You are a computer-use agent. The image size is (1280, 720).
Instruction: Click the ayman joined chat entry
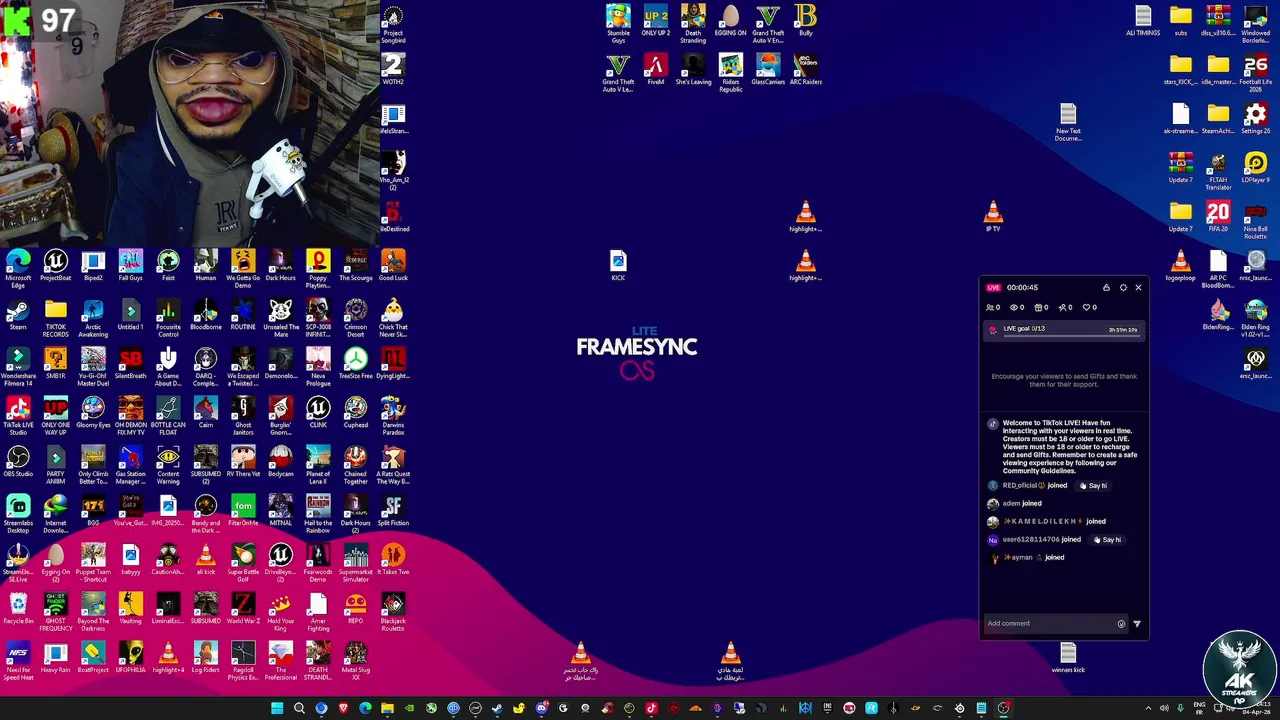(1025, 558)
